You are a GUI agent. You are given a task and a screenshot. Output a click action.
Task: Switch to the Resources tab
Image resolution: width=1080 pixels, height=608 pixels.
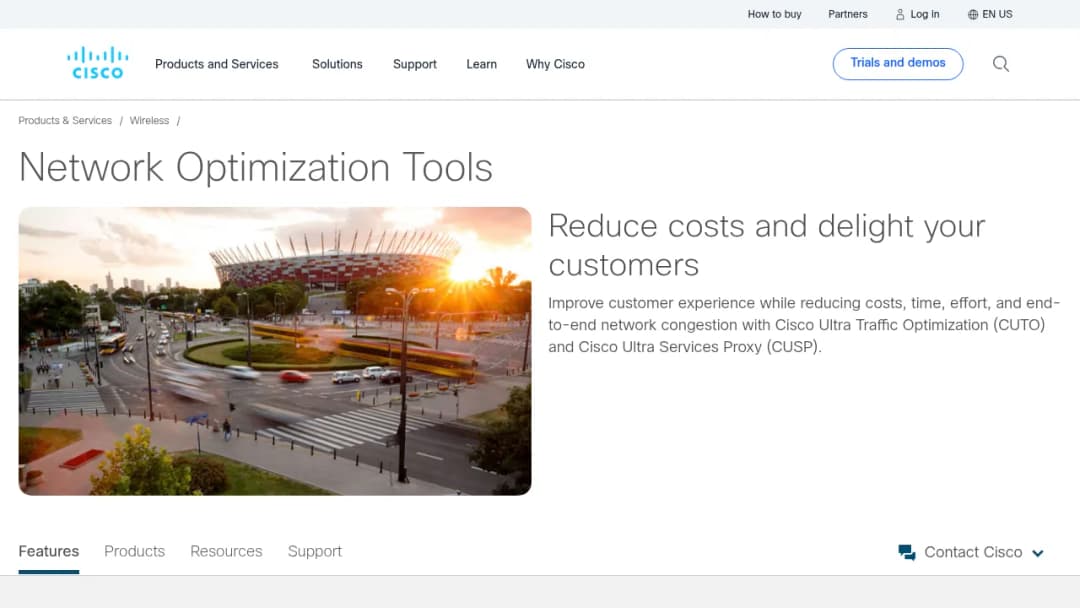tap(226, 552)
